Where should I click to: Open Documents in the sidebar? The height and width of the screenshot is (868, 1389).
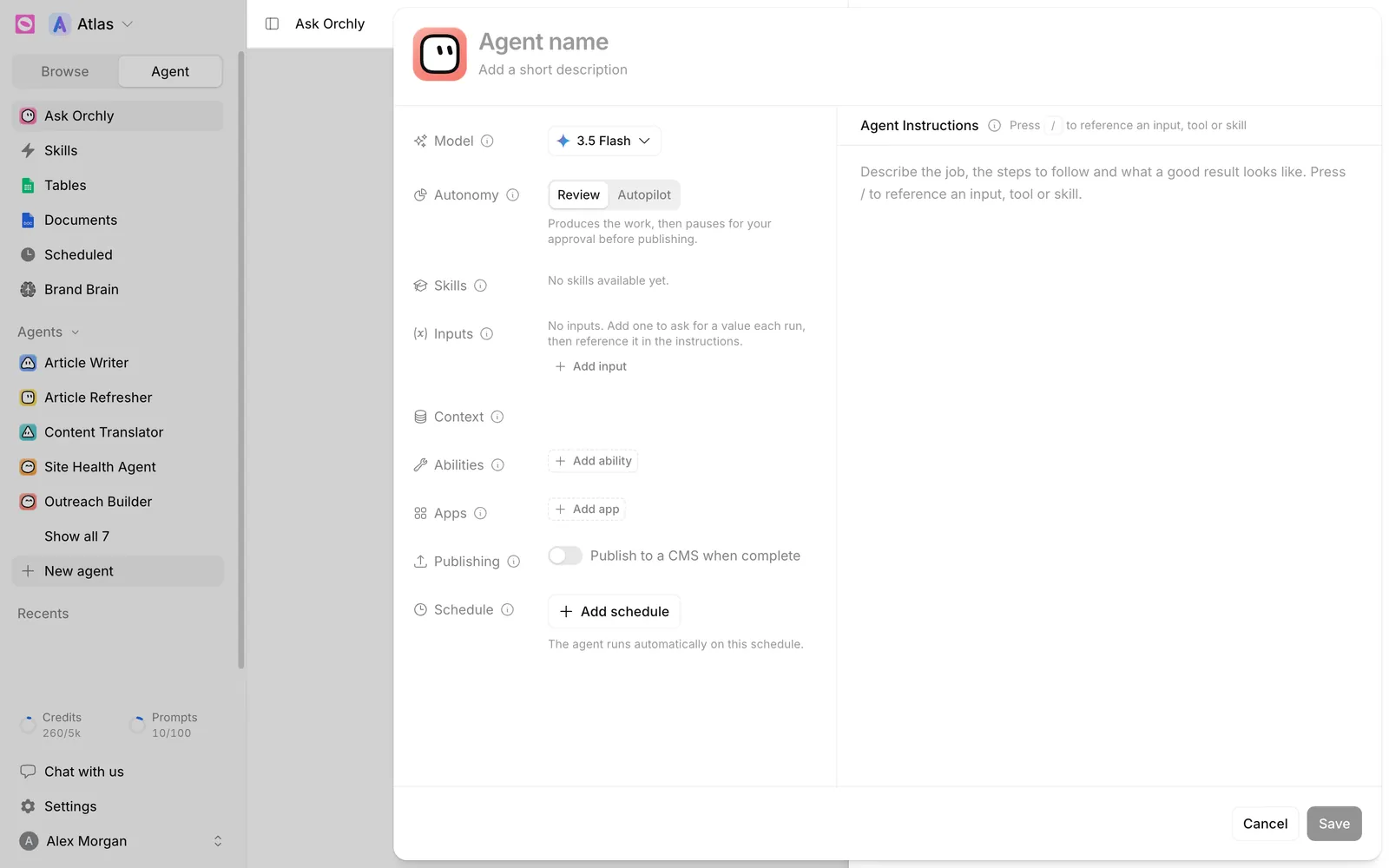pyautogui.click(x=117, y=220)
